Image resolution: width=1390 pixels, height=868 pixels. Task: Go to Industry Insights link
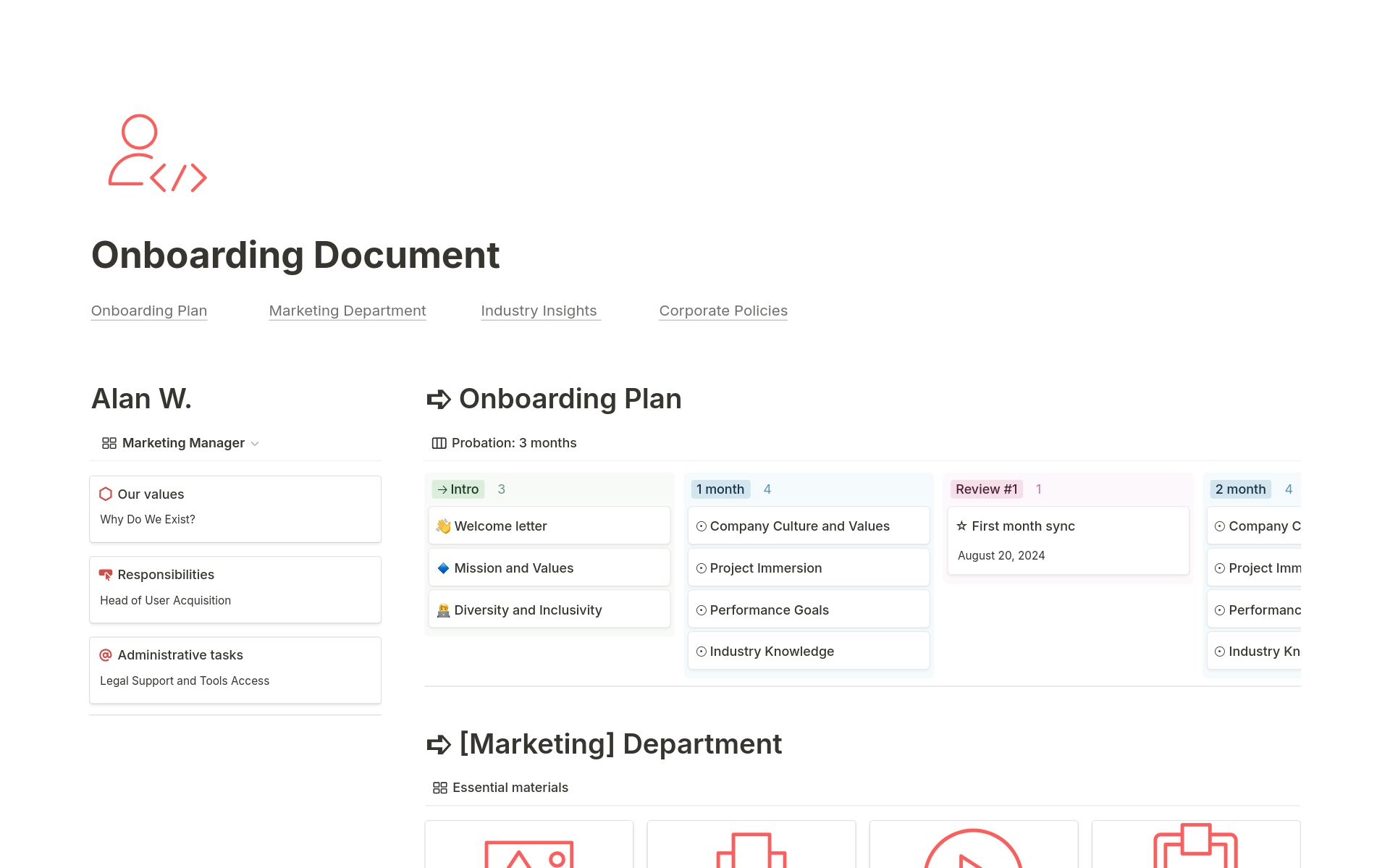pos(539,311)
